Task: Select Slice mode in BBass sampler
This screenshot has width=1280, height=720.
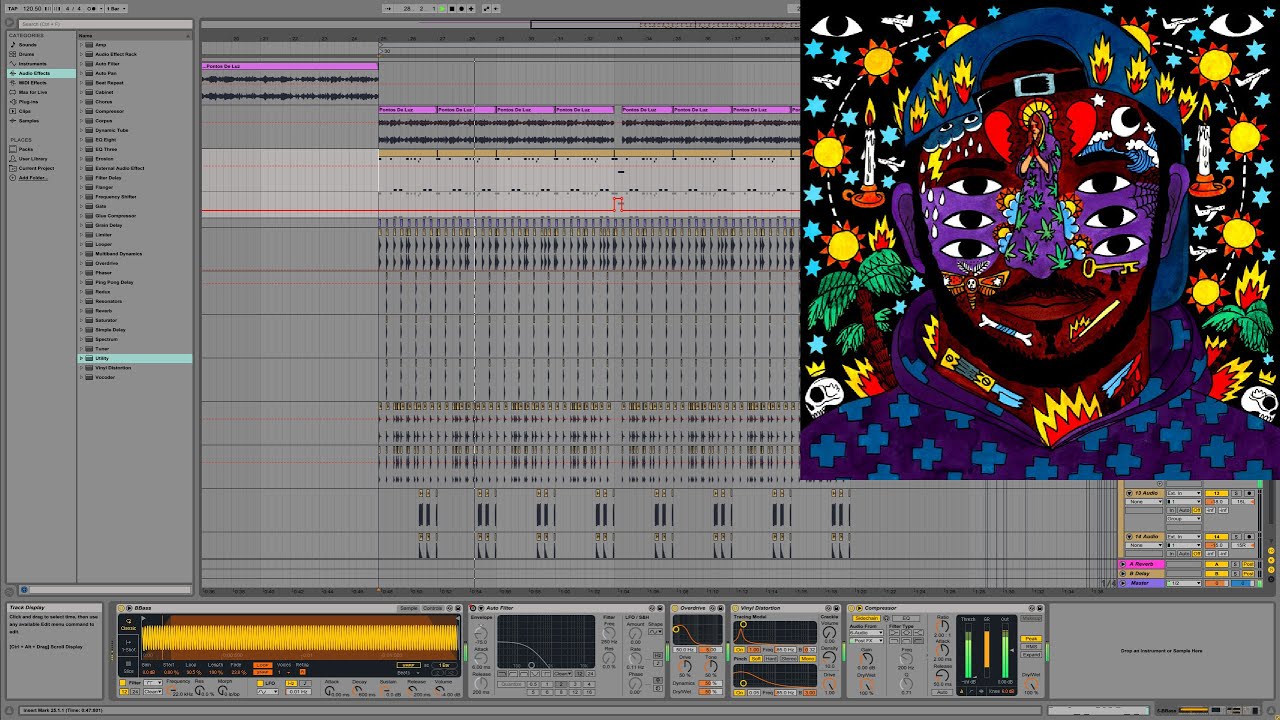Action: tap(128, 666)
